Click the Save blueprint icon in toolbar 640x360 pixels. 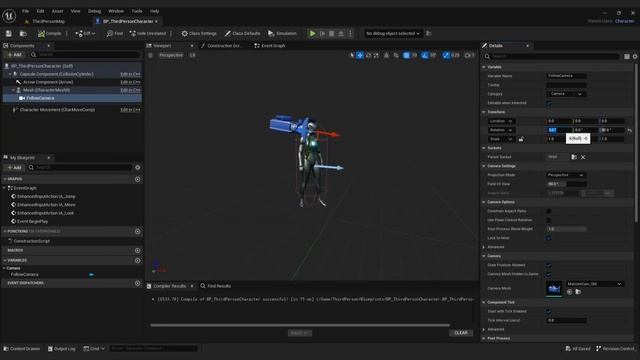coord(9,33)
